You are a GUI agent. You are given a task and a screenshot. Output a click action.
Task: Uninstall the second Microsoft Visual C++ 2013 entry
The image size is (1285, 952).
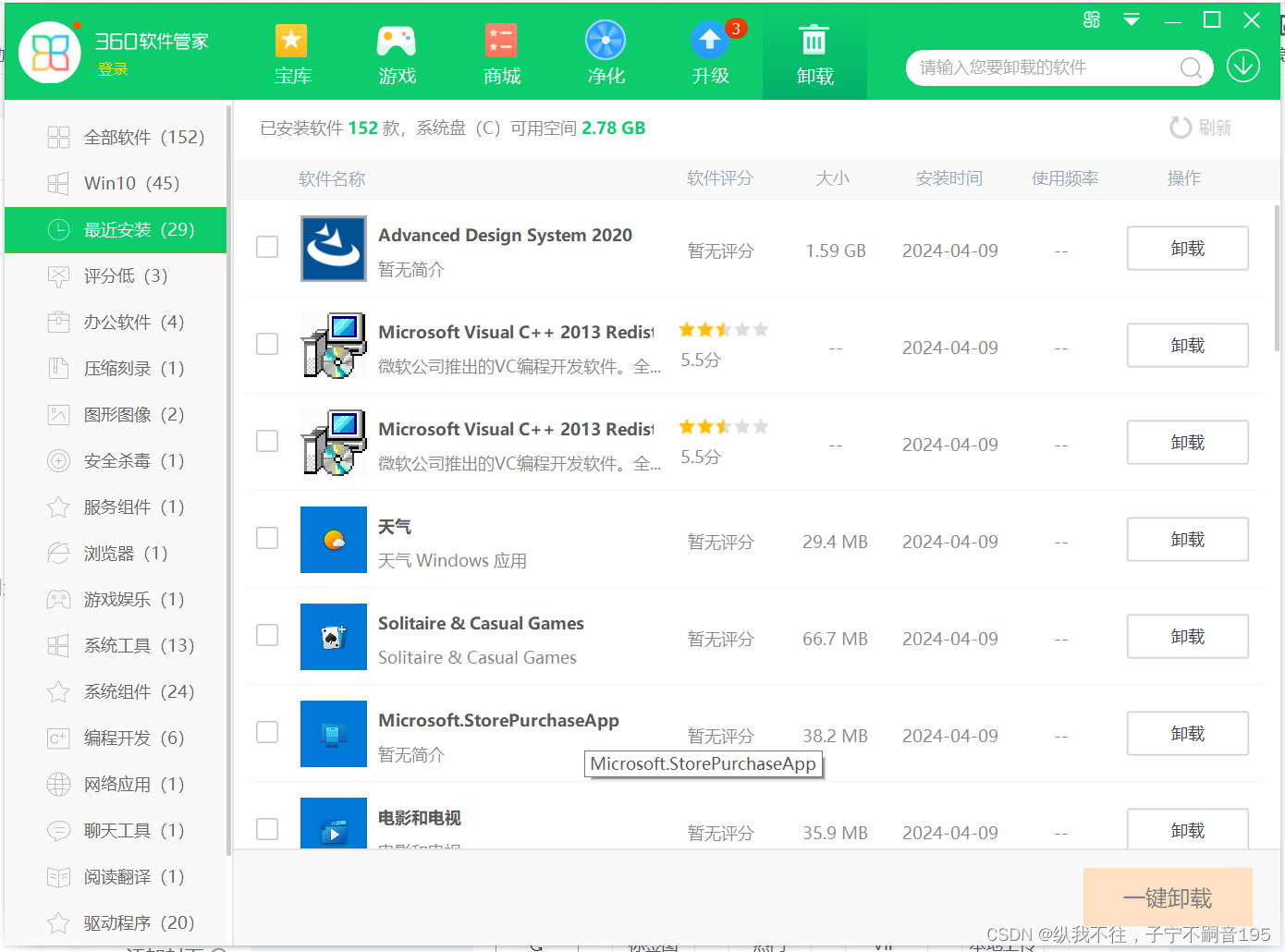1187,443
